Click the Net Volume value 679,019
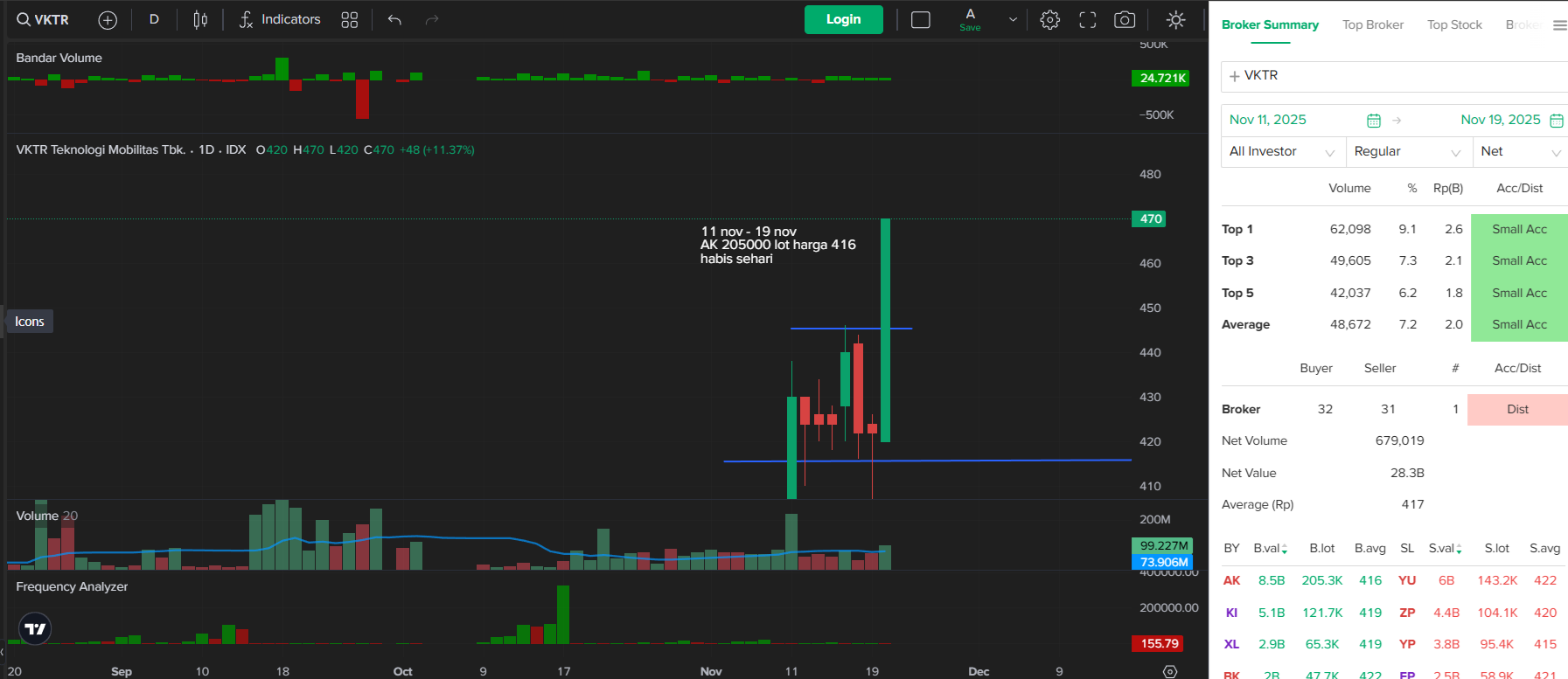Screen dimensions: 1568x679 [1399, 441]
